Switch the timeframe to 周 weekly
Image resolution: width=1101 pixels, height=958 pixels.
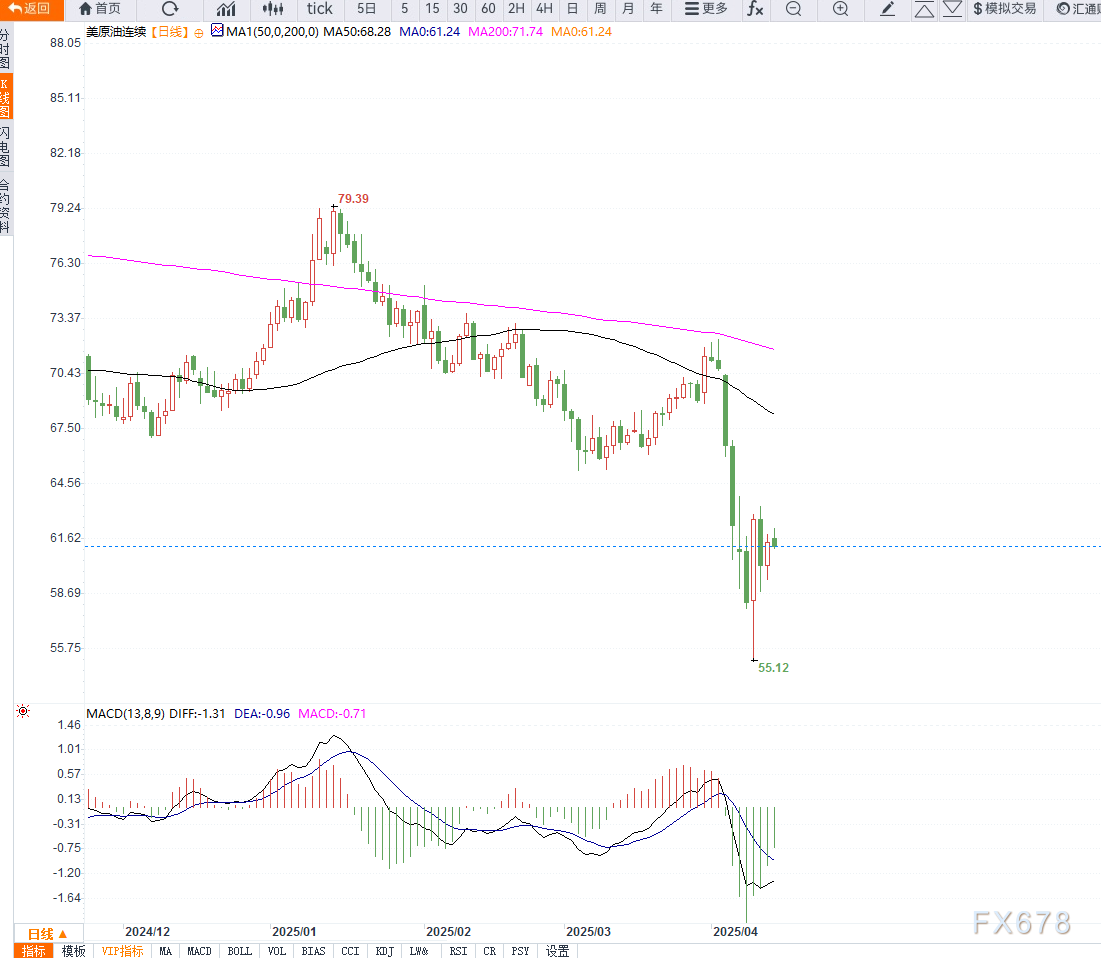[x=600, y=9]
